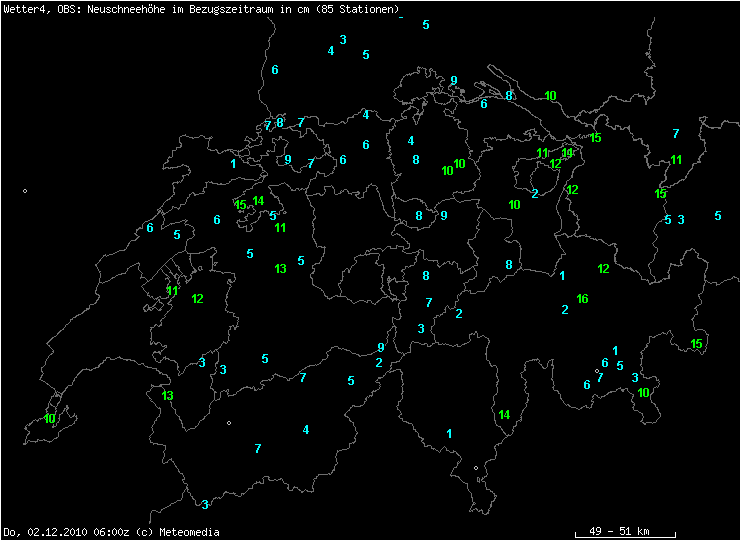The width and height of the screenshot is (740, 540).
Task: Click the green 13 near the southwestern lake
Action: tap(168, 396)
